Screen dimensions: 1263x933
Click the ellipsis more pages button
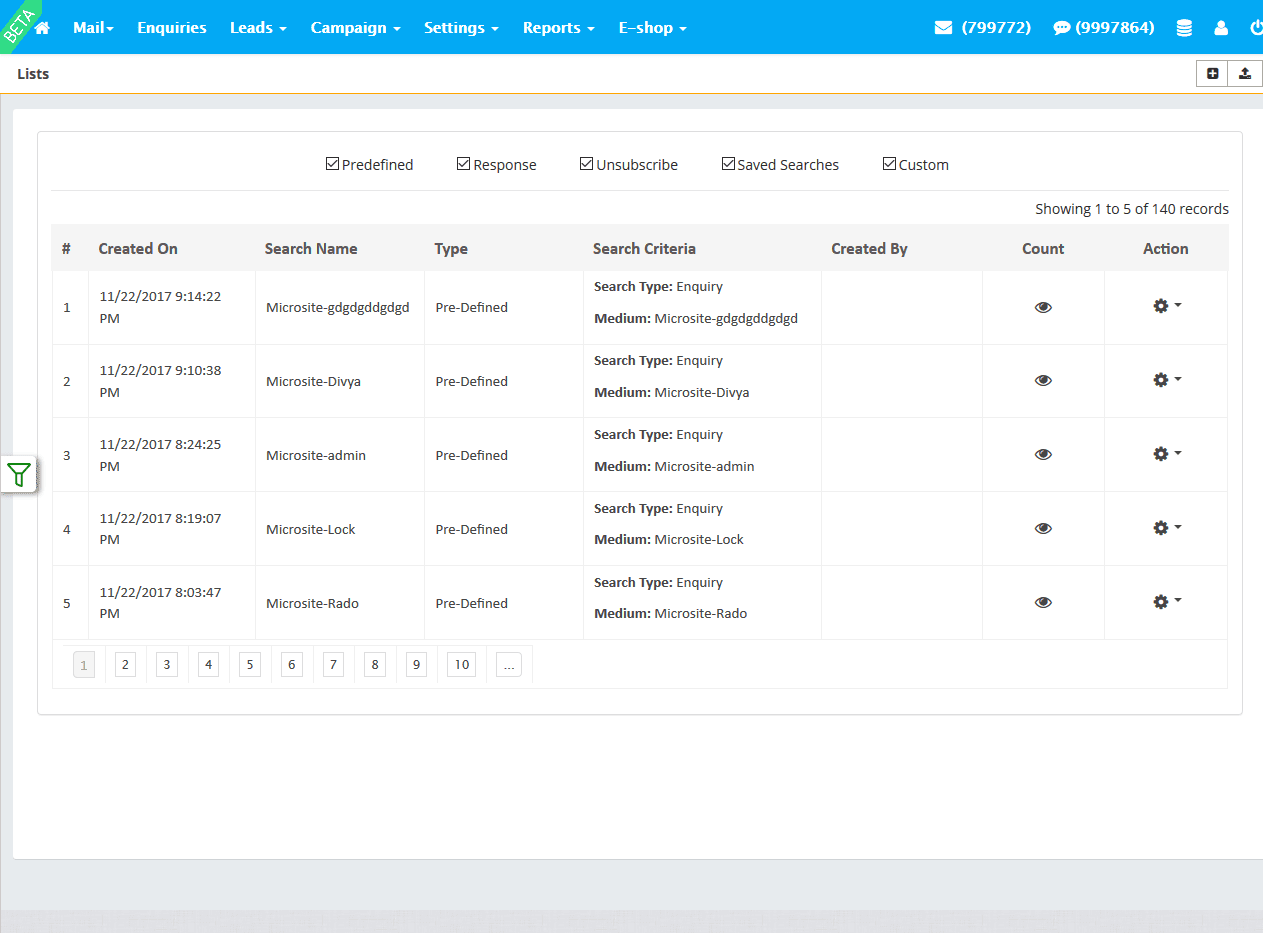click(x=509, y=664)
